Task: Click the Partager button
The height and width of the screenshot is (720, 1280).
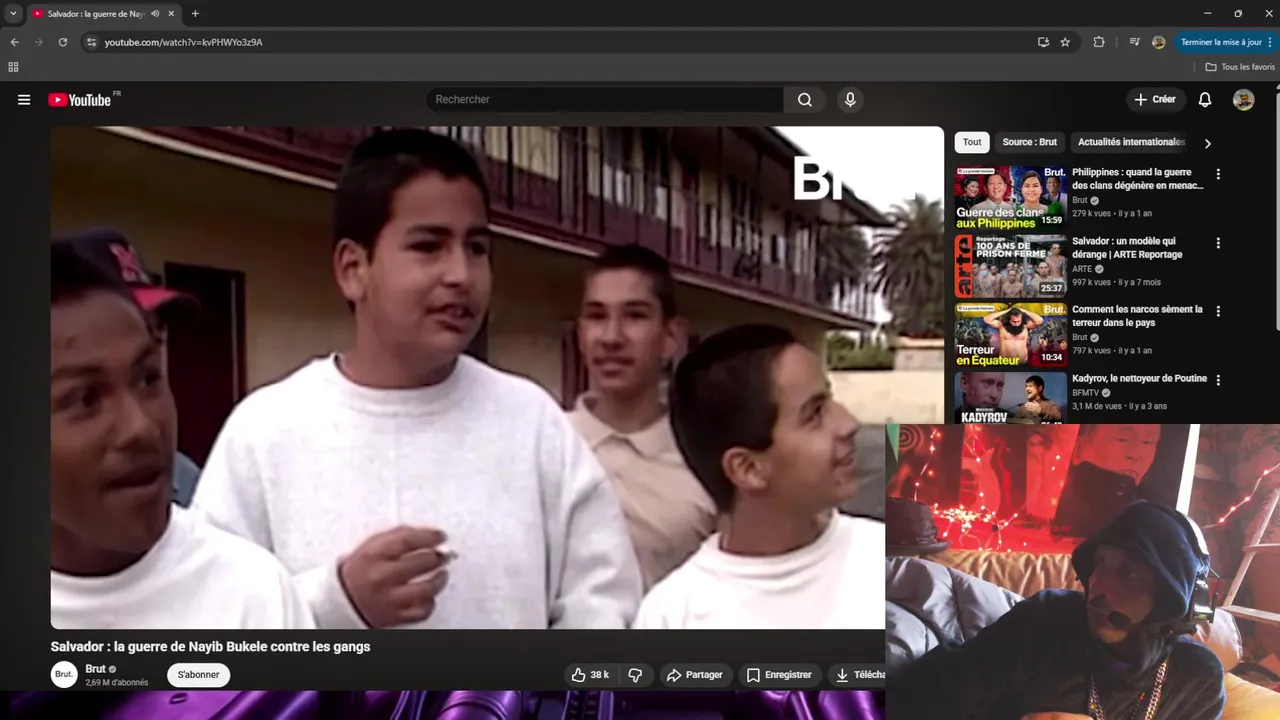Action: [x=694, y=675]
